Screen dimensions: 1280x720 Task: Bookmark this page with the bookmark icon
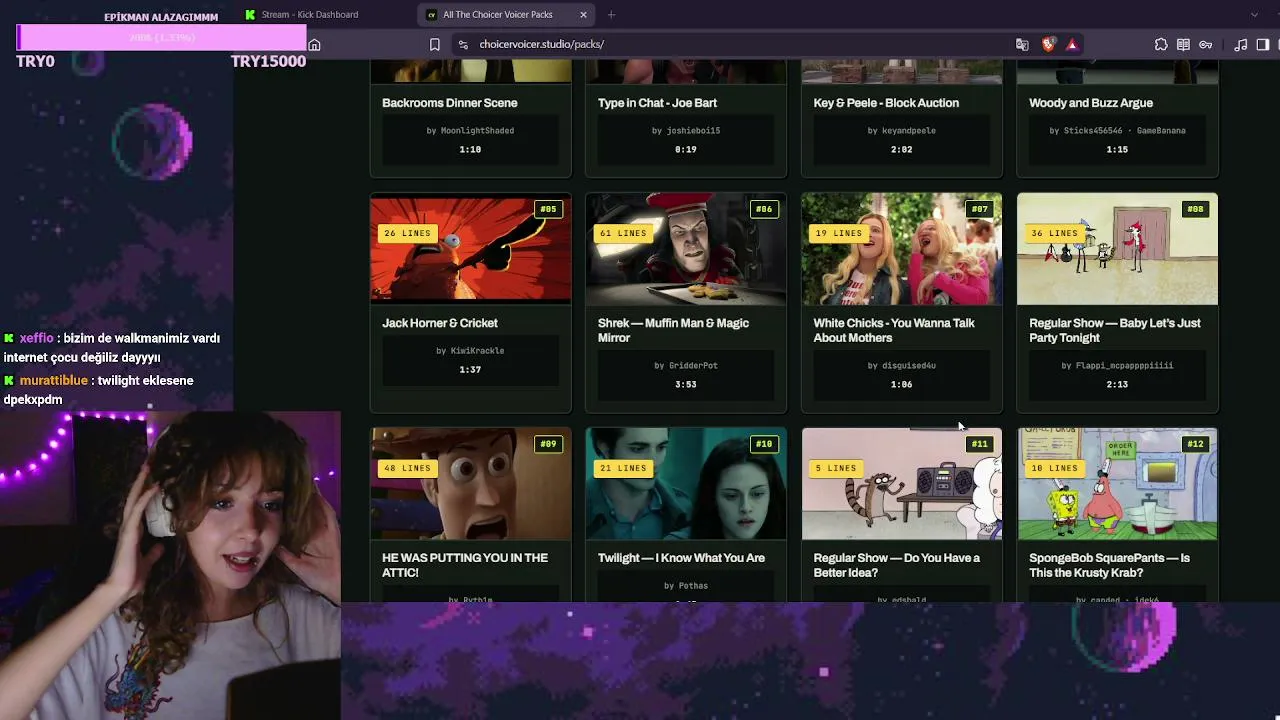point(435,44)
